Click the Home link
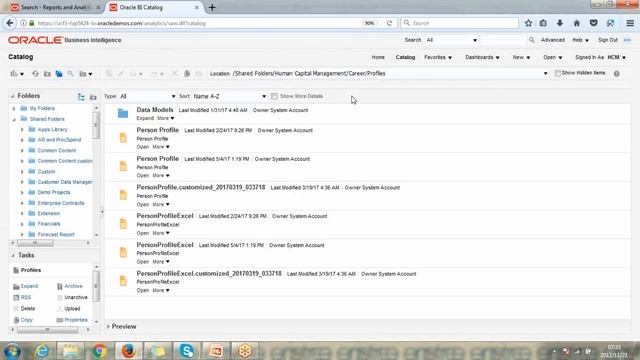The height and width of the screenshot is (360, 640). [x=378, y=58]
